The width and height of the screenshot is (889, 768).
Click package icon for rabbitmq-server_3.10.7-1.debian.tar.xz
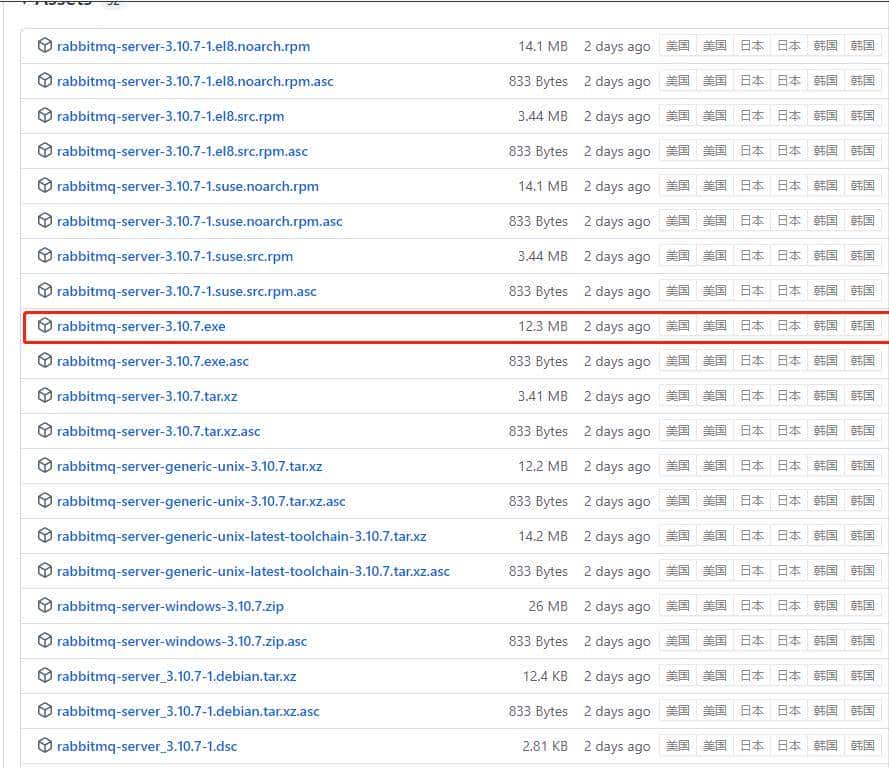(44, 676)
